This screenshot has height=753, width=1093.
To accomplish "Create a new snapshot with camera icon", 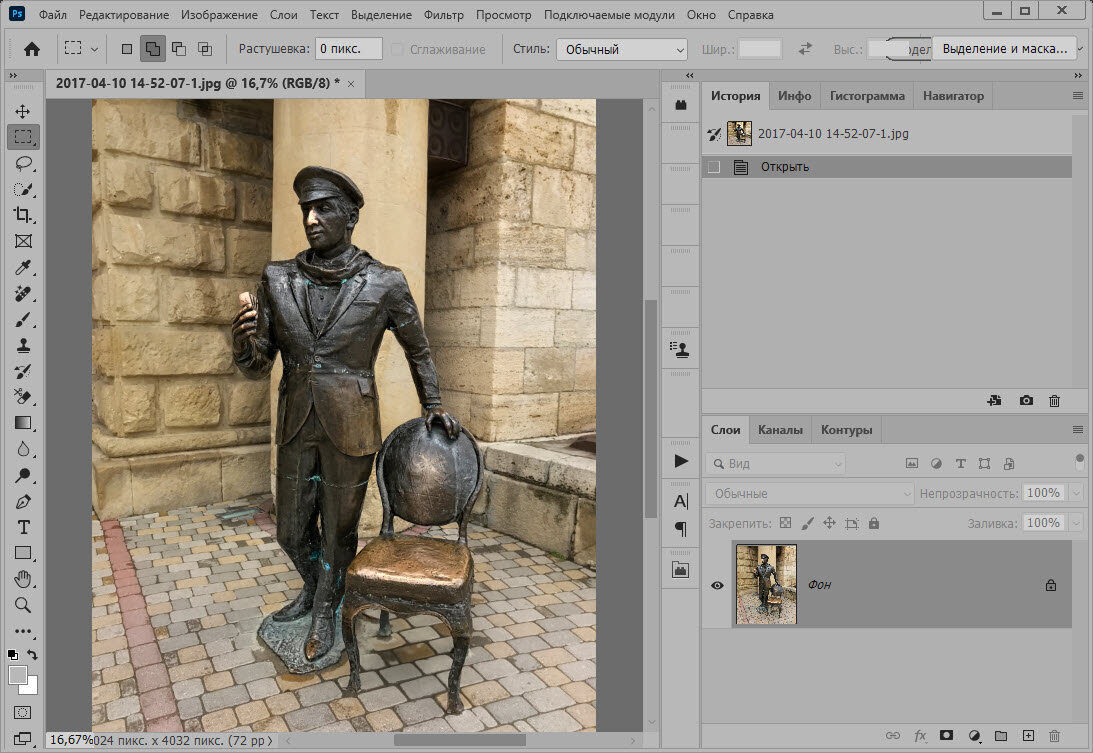I will click(x=1026, y=400).
